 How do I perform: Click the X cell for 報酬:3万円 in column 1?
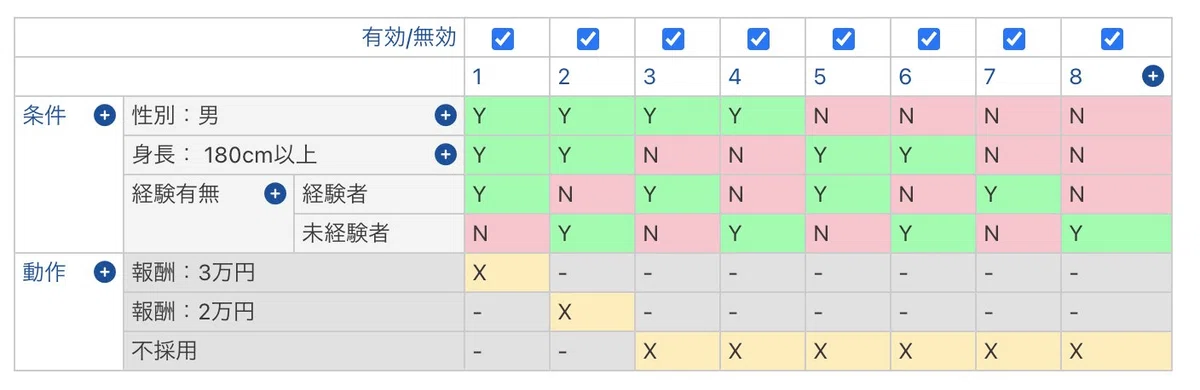506,272
